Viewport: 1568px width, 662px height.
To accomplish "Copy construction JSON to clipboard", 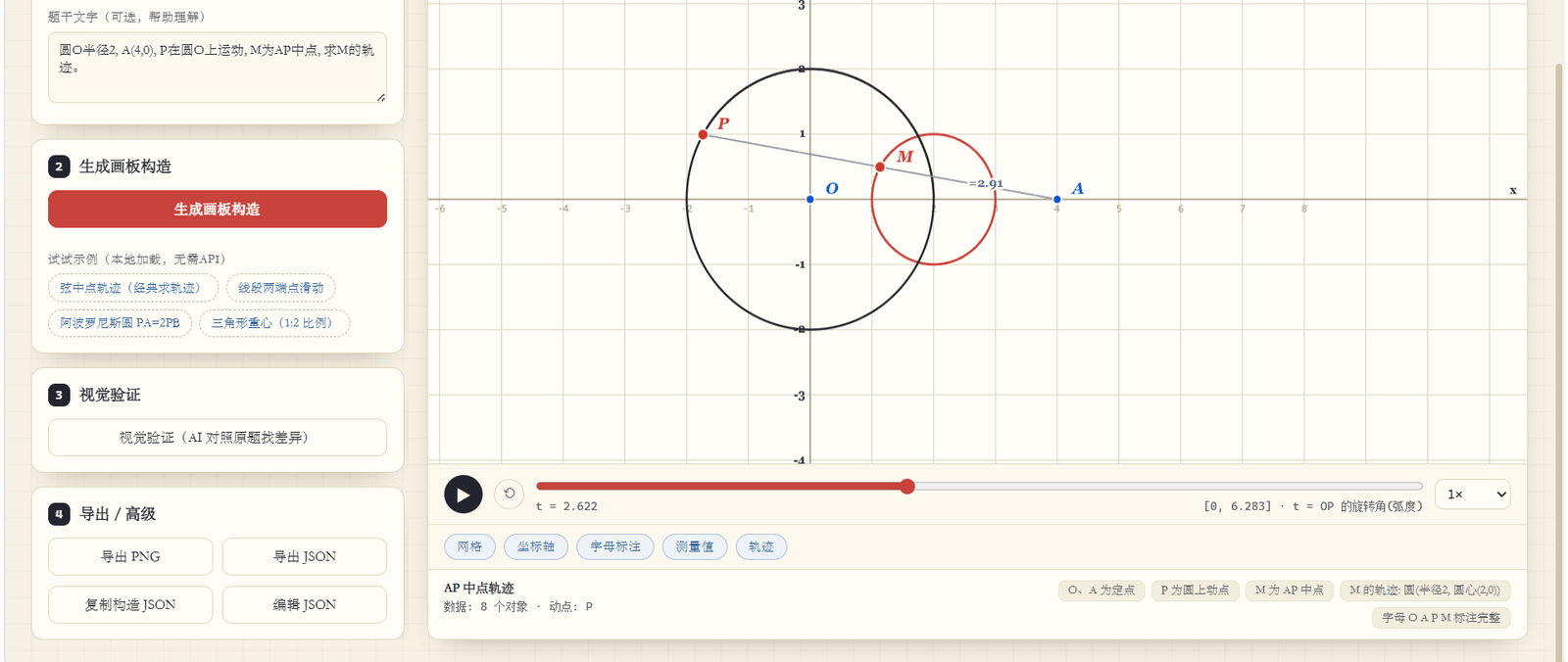I will tap(130, 604).
